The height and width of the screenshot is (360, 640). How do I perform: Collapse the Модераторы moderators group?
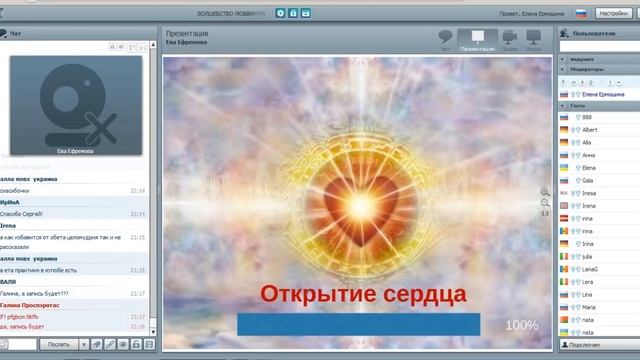tap(562, 69)
